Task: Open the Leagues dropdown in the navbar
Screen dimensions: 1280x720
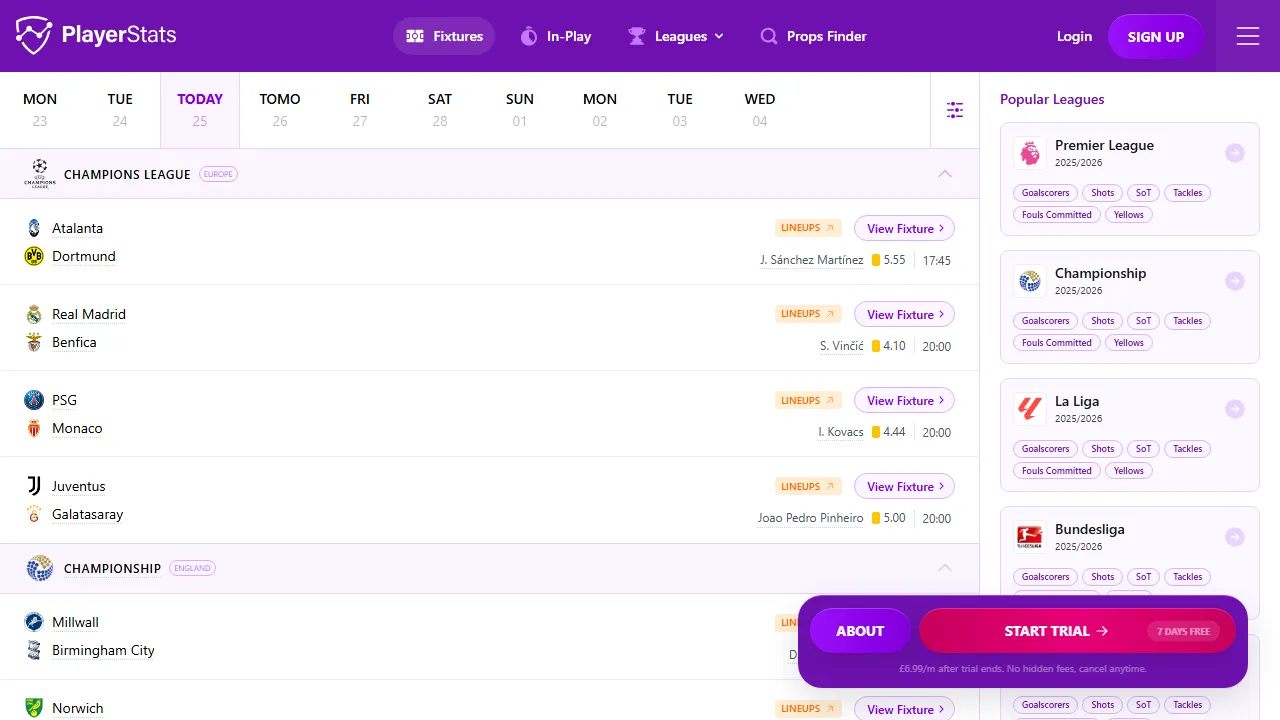Action: coord(677,36)
